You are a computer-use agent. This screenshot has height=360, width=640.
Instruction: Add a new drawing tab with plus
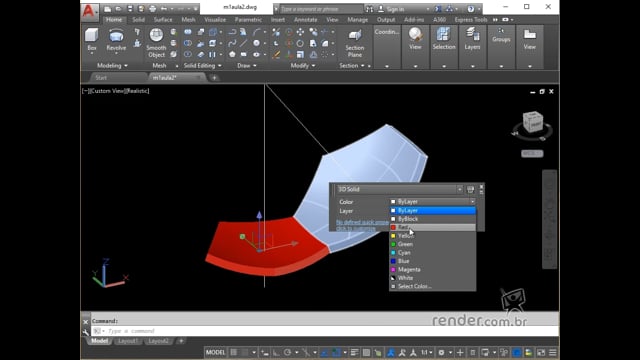click(x=214, y=78)
